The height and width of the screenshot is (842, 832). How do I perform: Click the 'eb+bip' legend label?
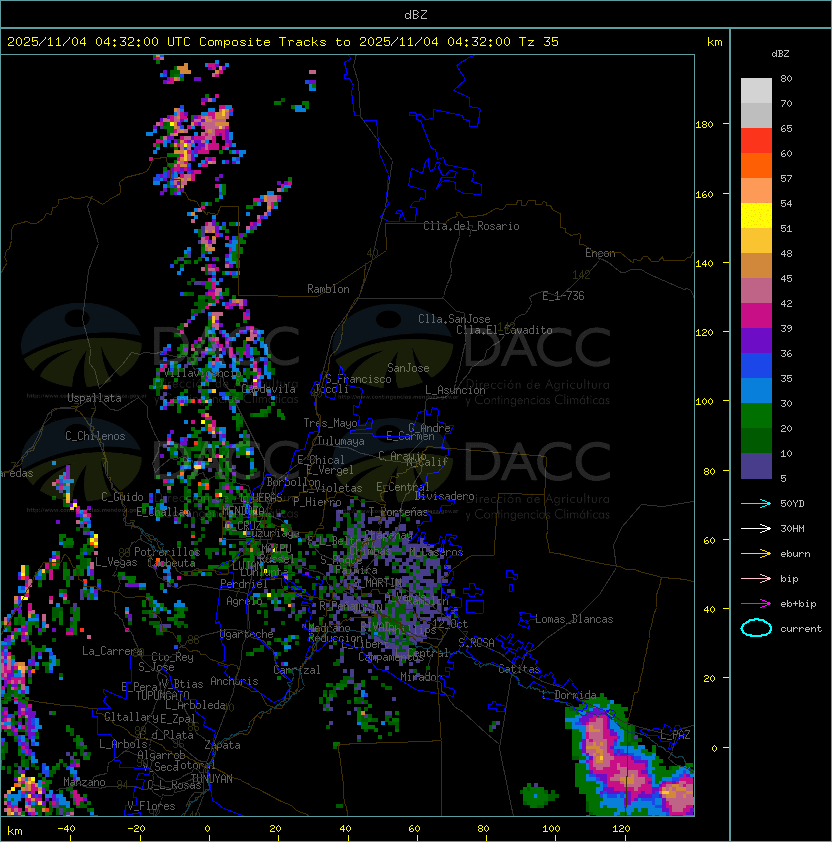[798, 604]
